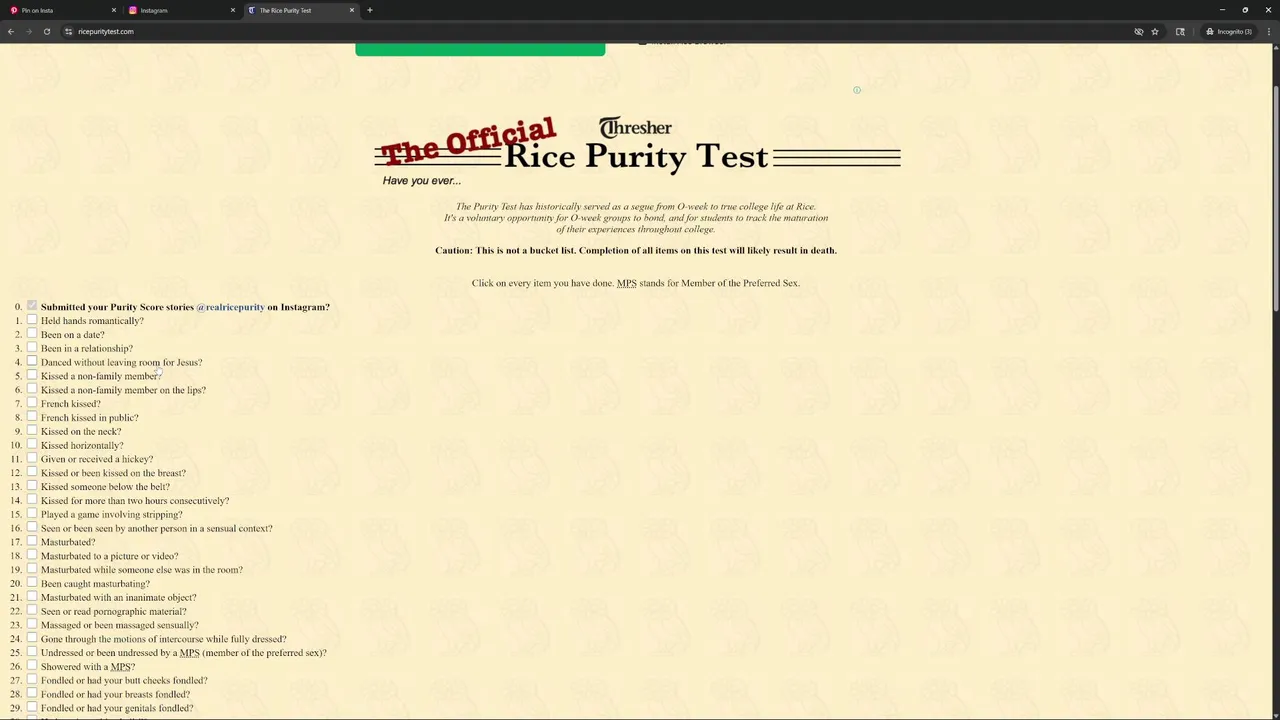The height and width of the screenshot is (720, 1280).
Task: Click the green banner button at top
Action: [x=480, y=49]
